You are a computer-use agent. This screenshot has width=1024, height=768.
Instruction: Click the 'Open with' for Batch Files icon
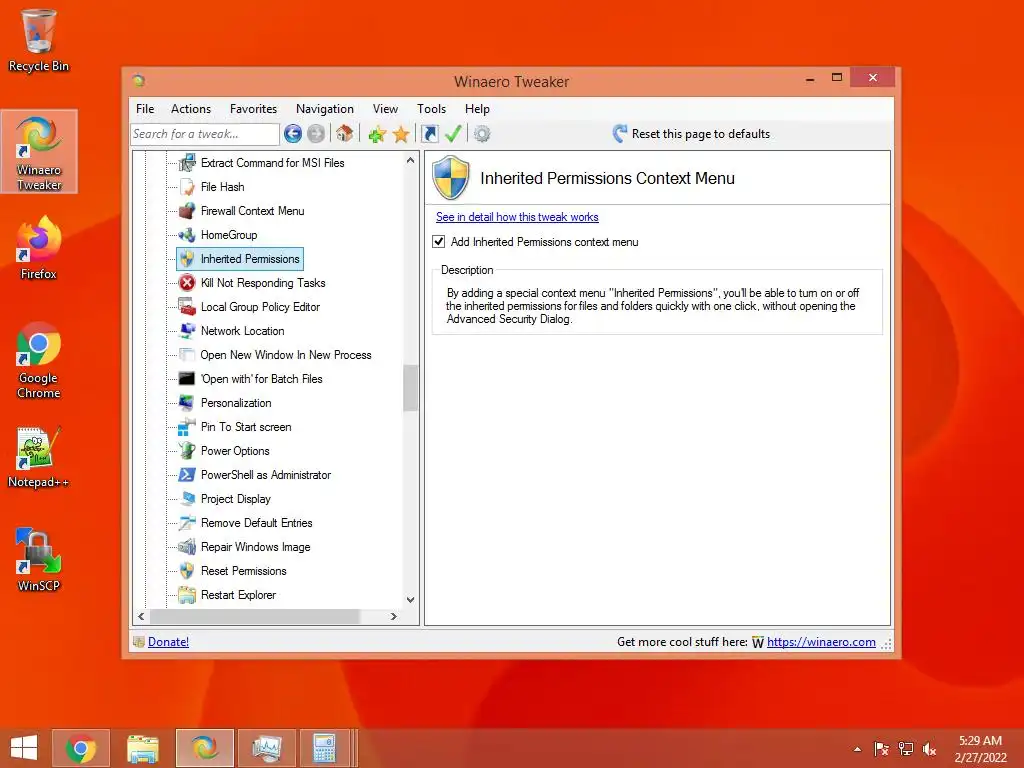click(x=187, y=379)
